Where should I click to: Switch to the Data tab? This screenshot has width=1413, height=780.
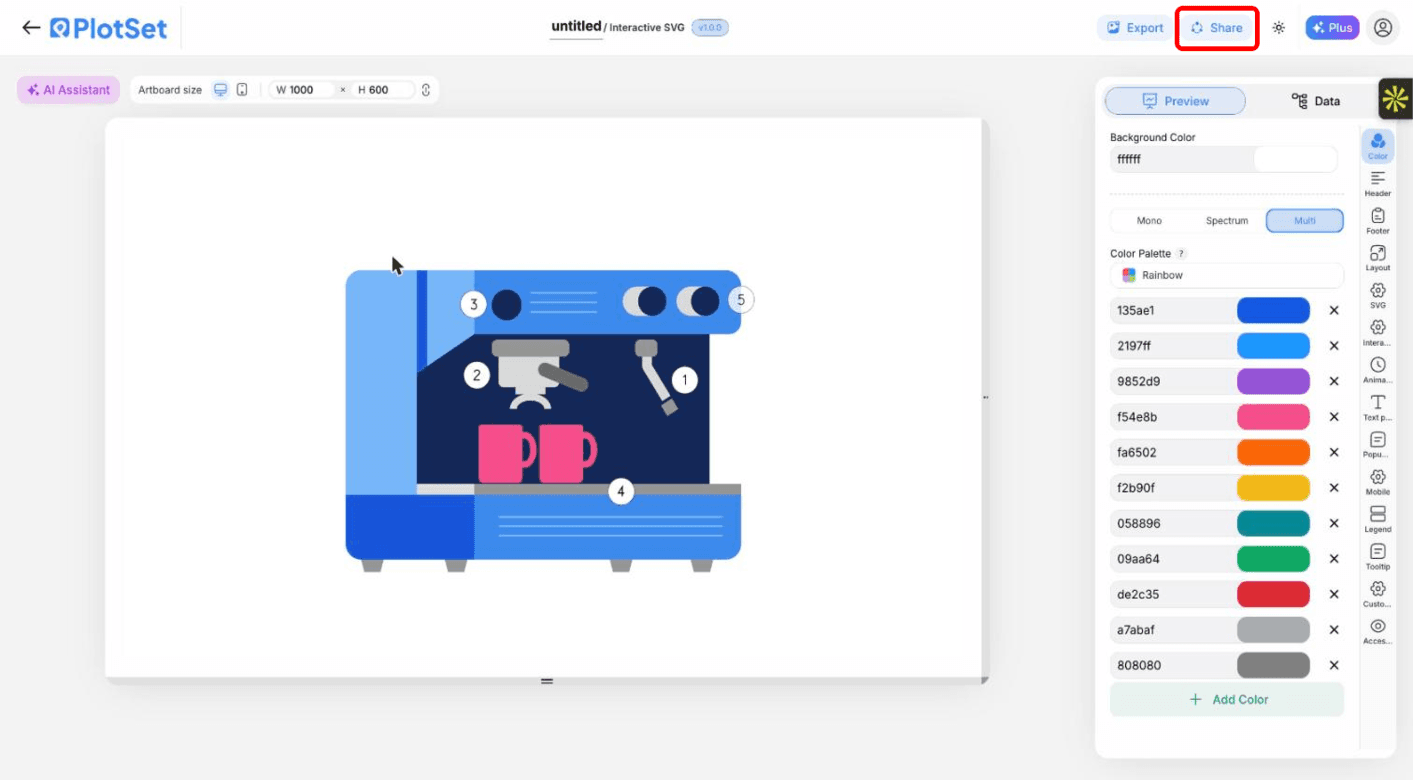click(x=1315, y=101)
